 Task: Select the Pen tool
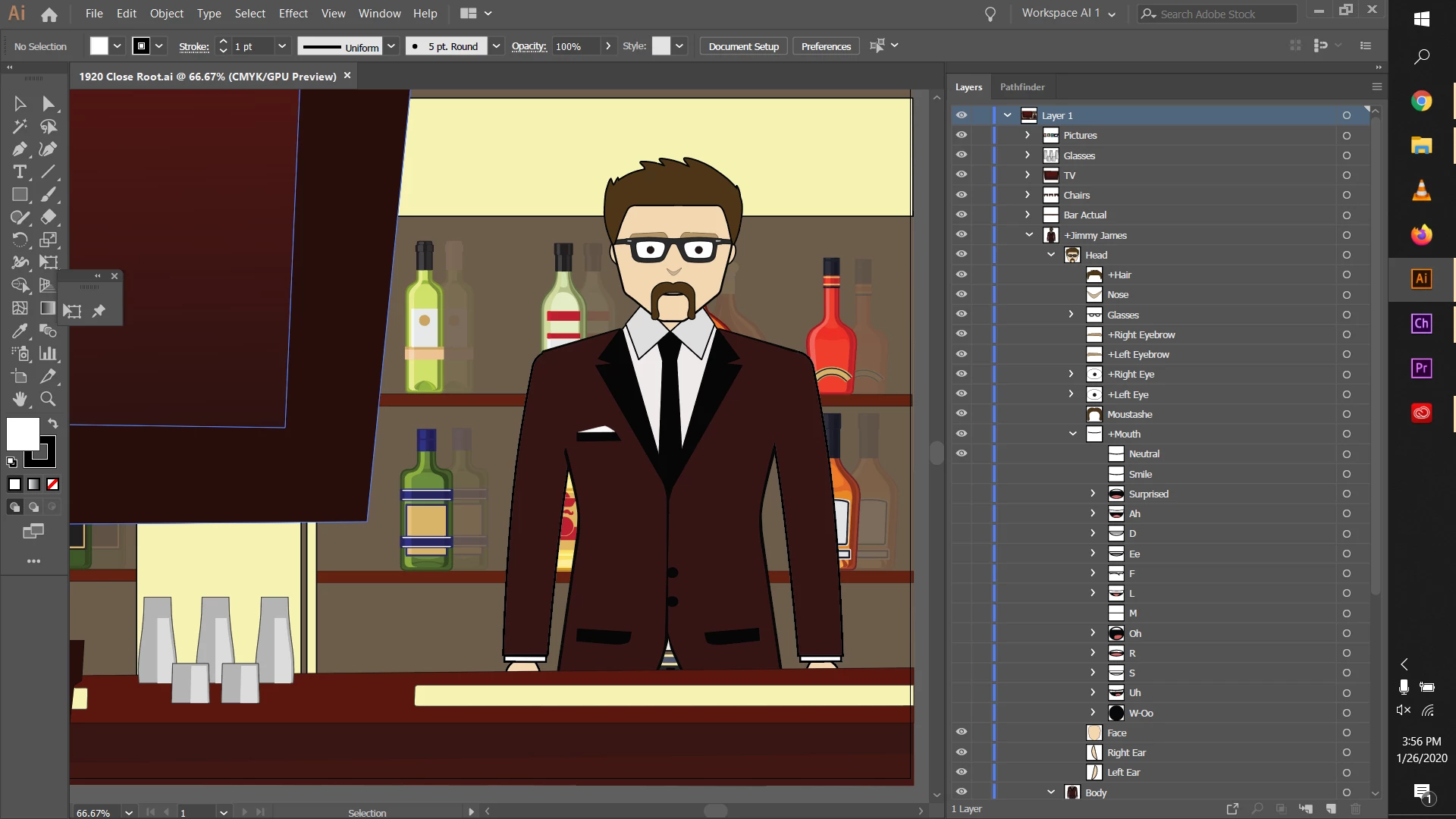20,149
